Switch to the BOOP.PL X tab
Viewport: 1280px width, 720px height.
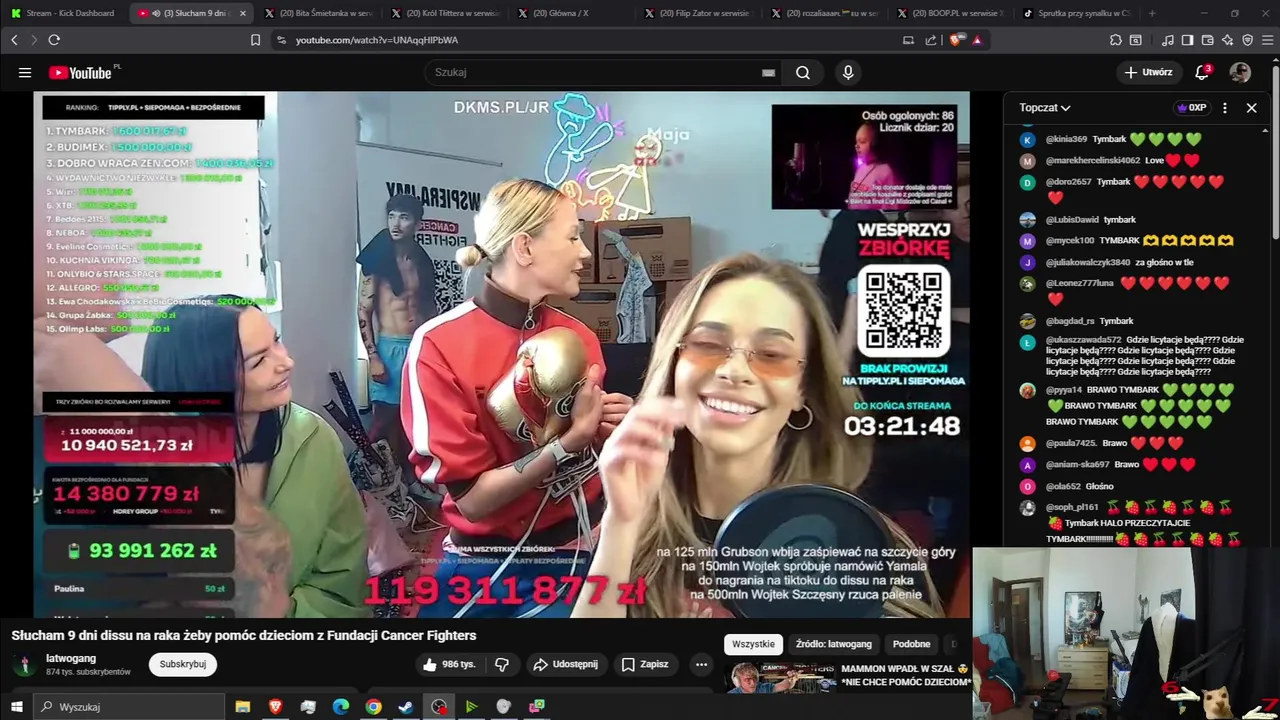[952, 13]
